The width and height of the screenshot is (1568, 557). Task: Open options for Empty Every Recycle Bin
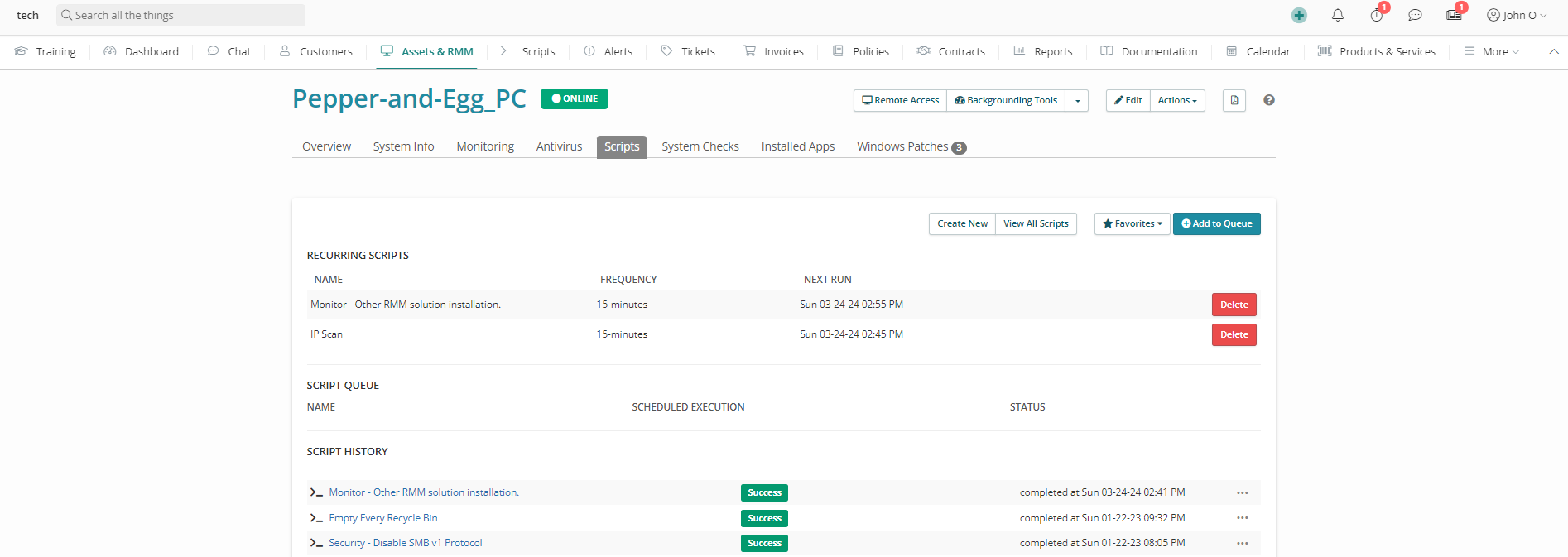(1242, 518)
